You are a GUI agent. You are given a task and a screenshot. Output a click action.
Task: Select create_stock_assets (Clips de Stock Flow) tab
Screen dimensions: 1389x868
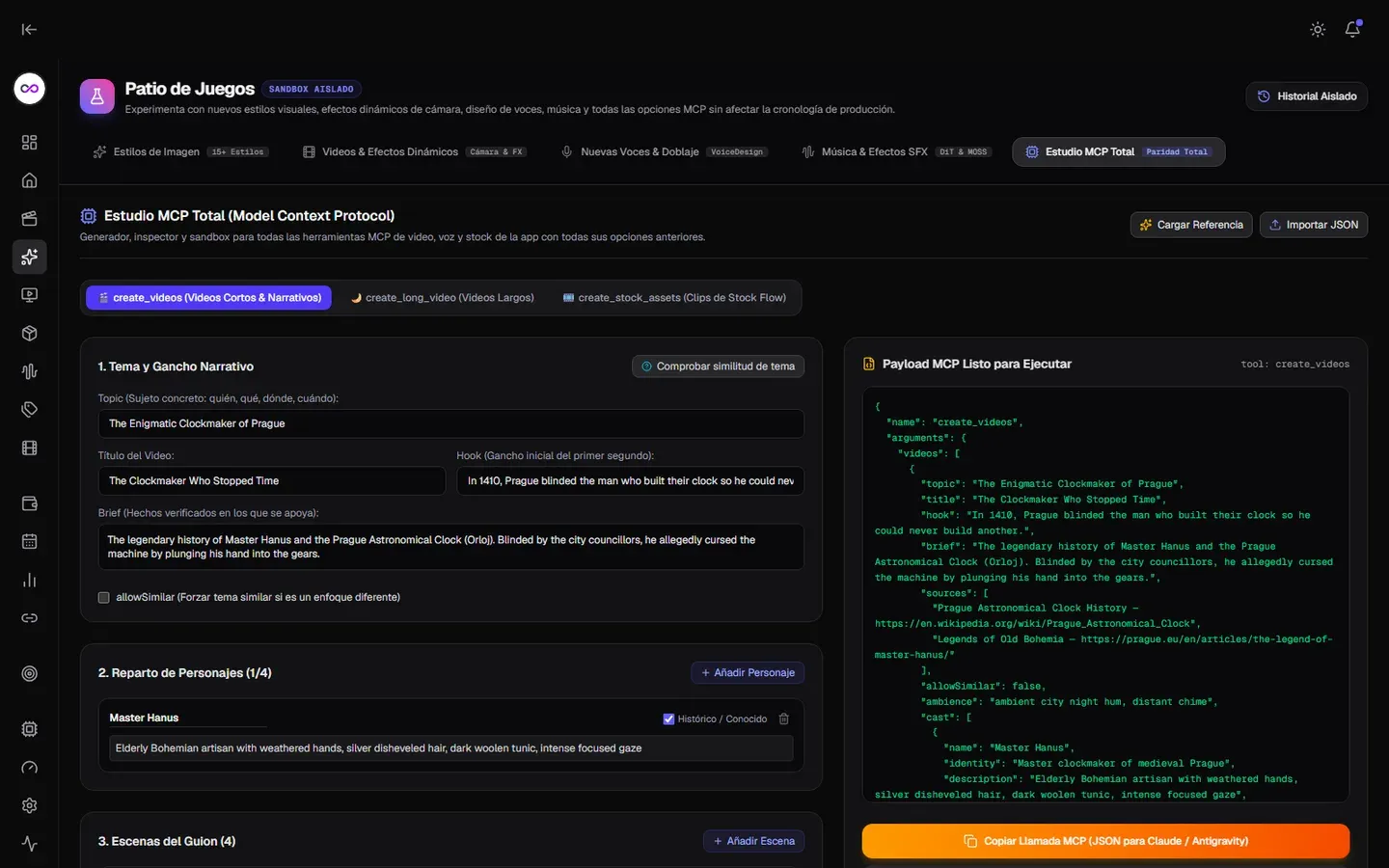click(x=674, y=298)
